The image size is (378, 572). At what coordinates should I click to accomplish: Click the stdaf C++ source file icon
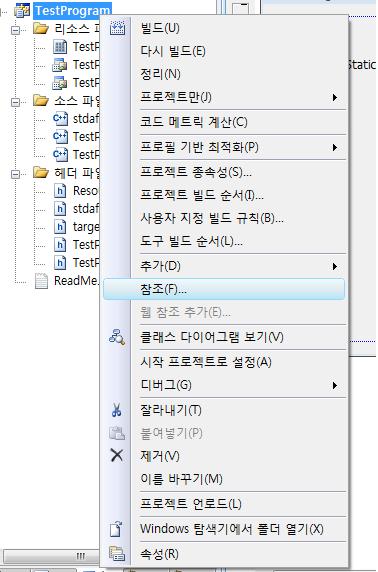click(x=60, y=118)
